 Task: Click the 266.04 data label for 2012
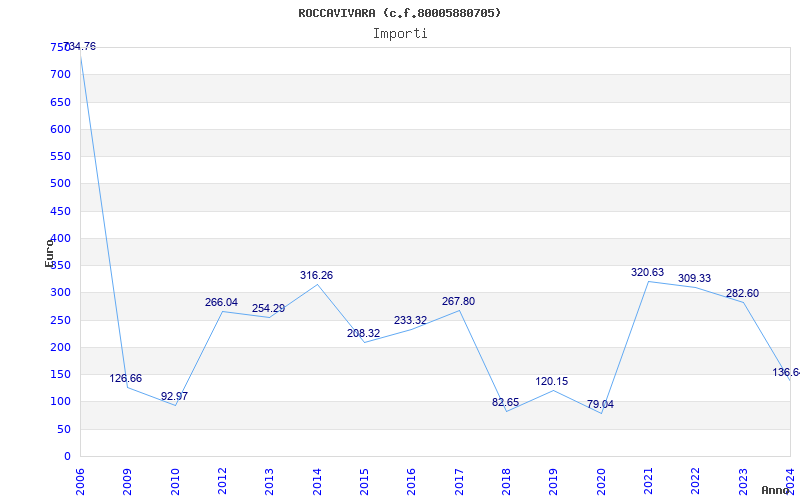click(221, 303)
